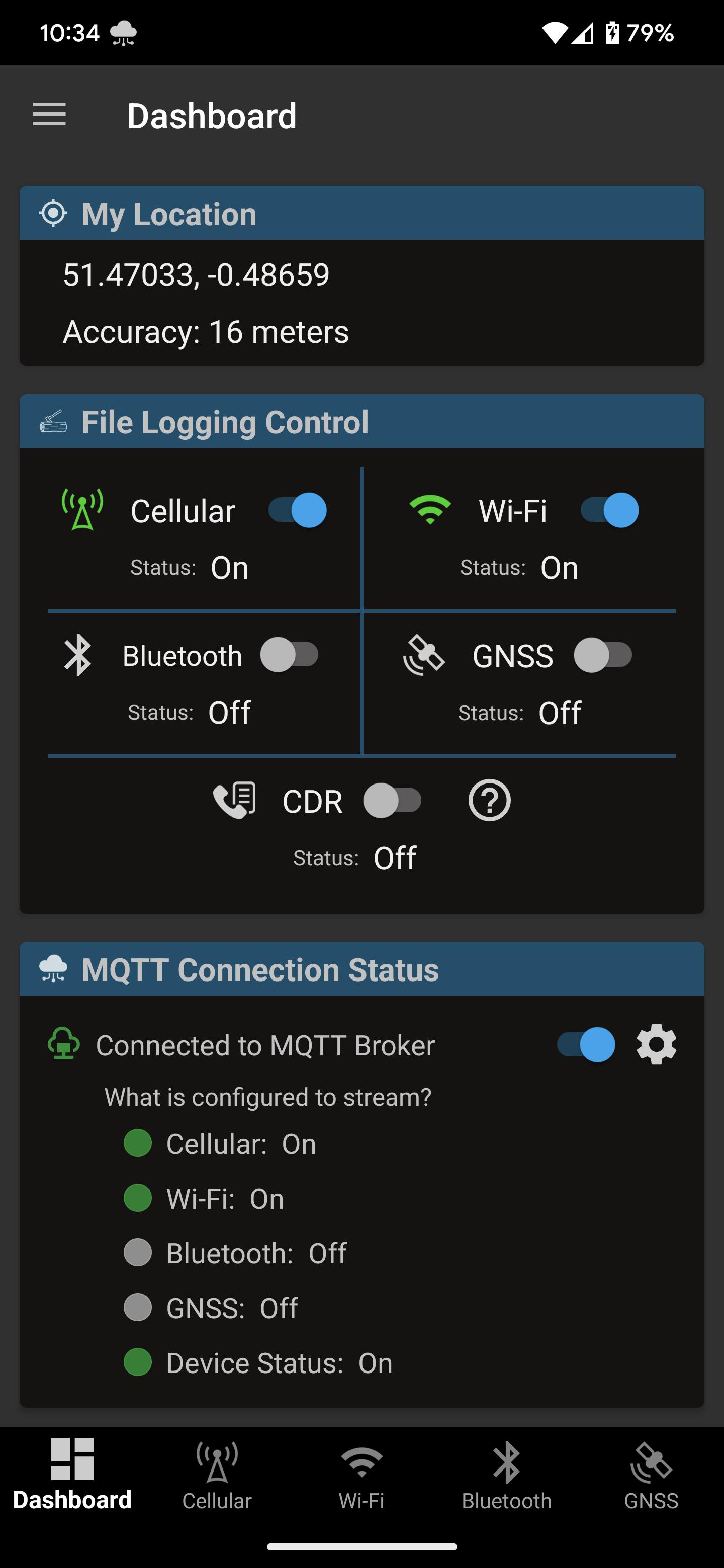Turn off Cellular file logging switch
This screenshot has width=724, height=1568.
[298, 510]
